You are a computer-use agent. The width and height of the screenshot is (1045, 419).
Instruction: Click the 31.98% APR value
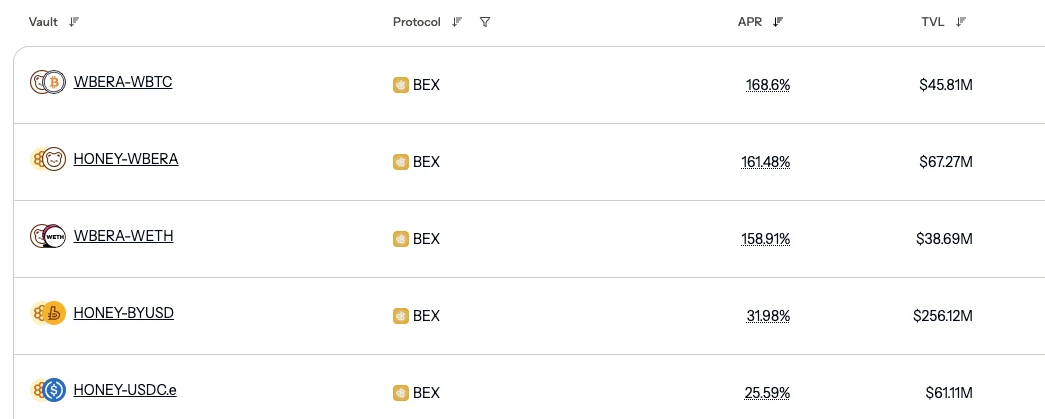(768, 316)
